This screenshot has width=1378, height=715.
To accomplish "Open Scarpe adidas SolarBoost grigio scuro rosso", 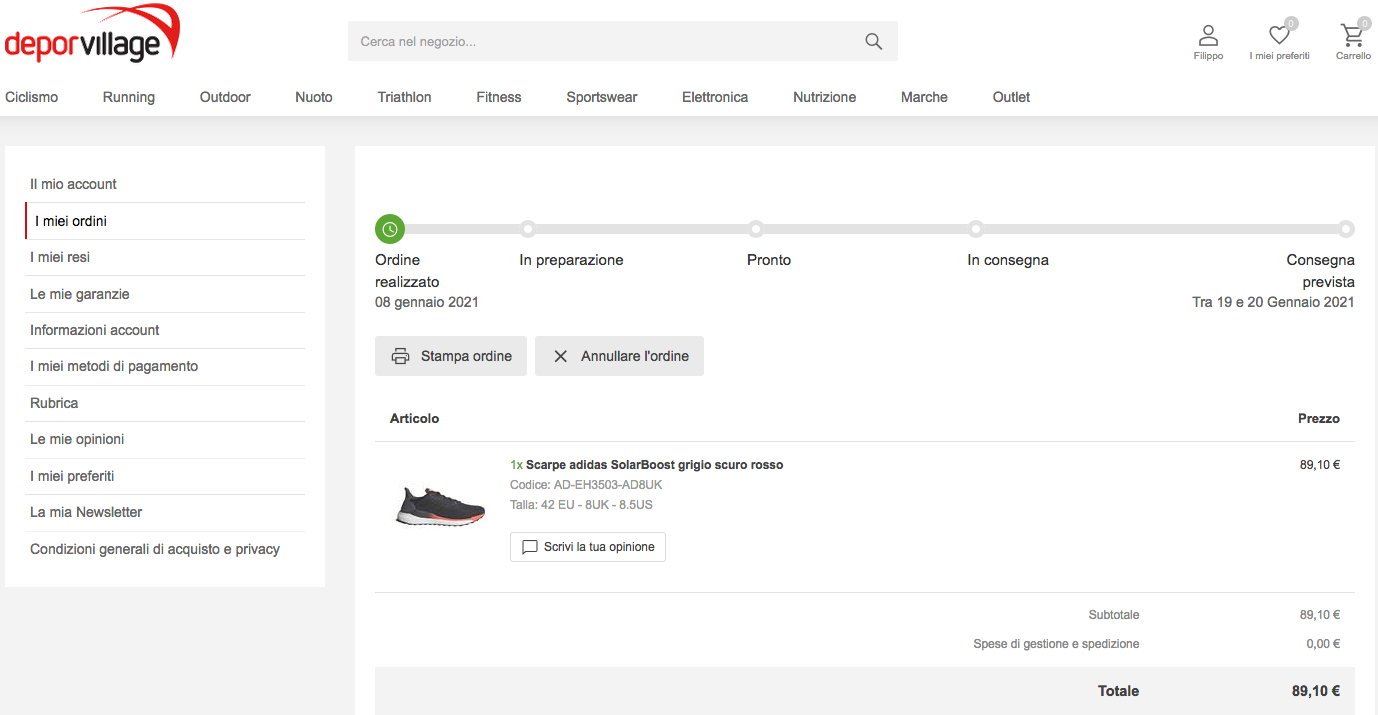I will coord(654,465).
